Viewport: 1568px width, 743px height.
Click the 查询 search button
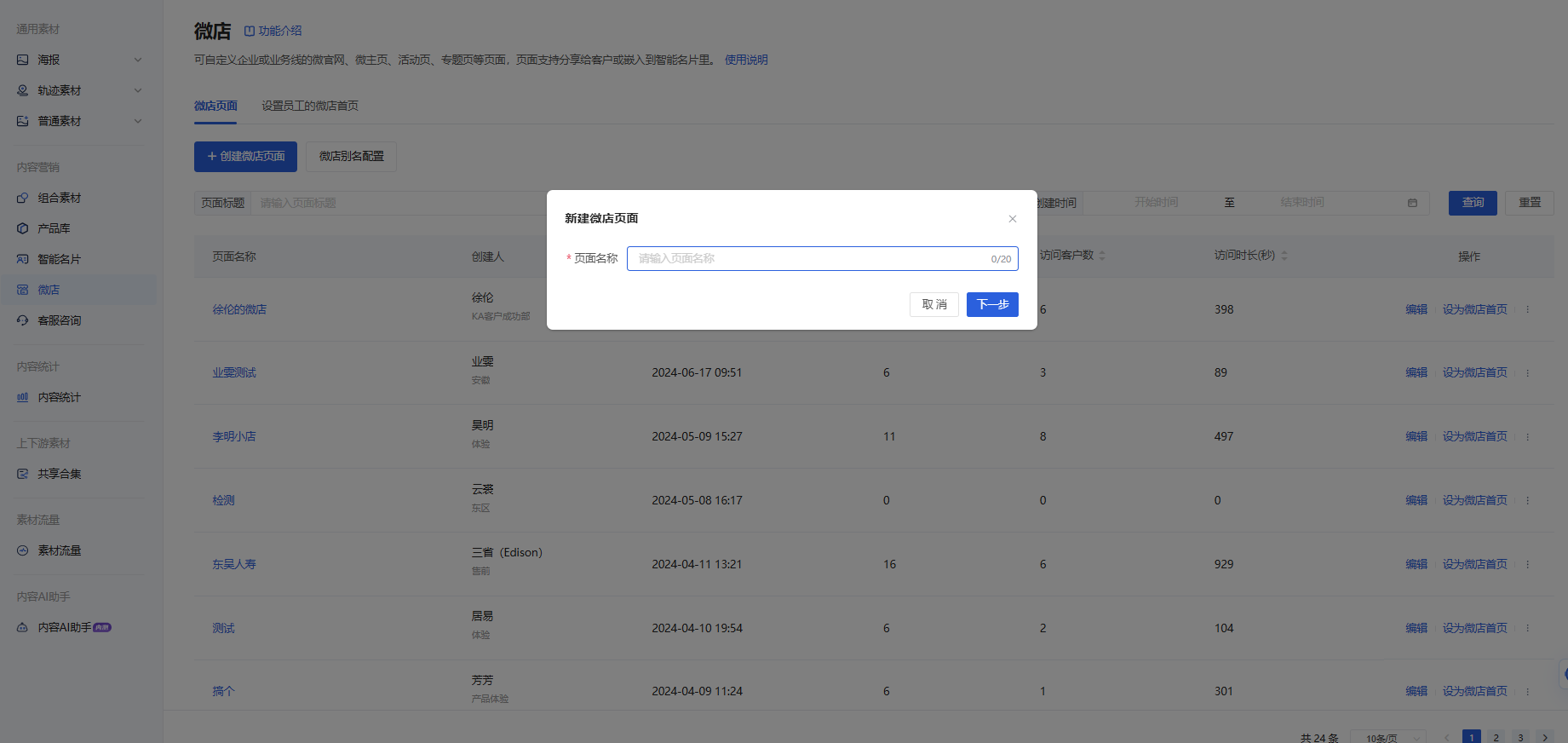(x=1473, y=203)
